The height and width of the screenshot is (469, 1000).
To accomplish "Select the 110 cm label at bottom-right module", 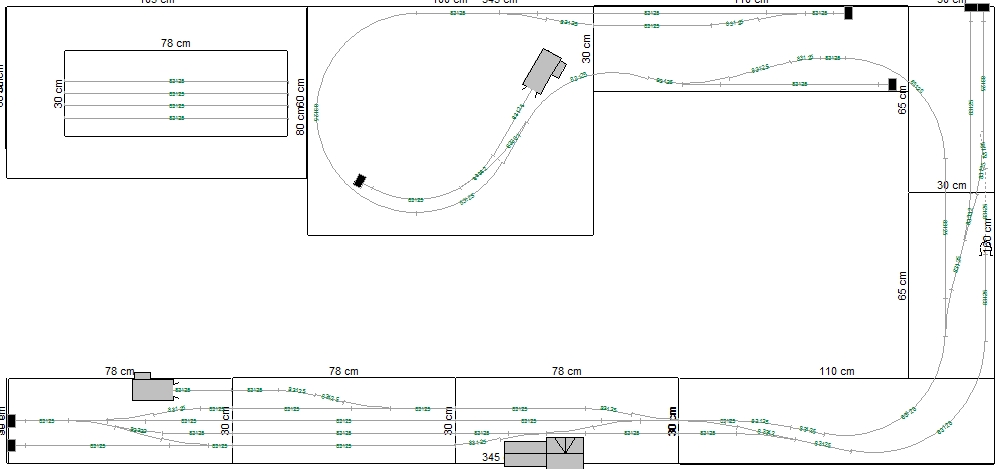I will pyautogui.click(x=836, y=371).
